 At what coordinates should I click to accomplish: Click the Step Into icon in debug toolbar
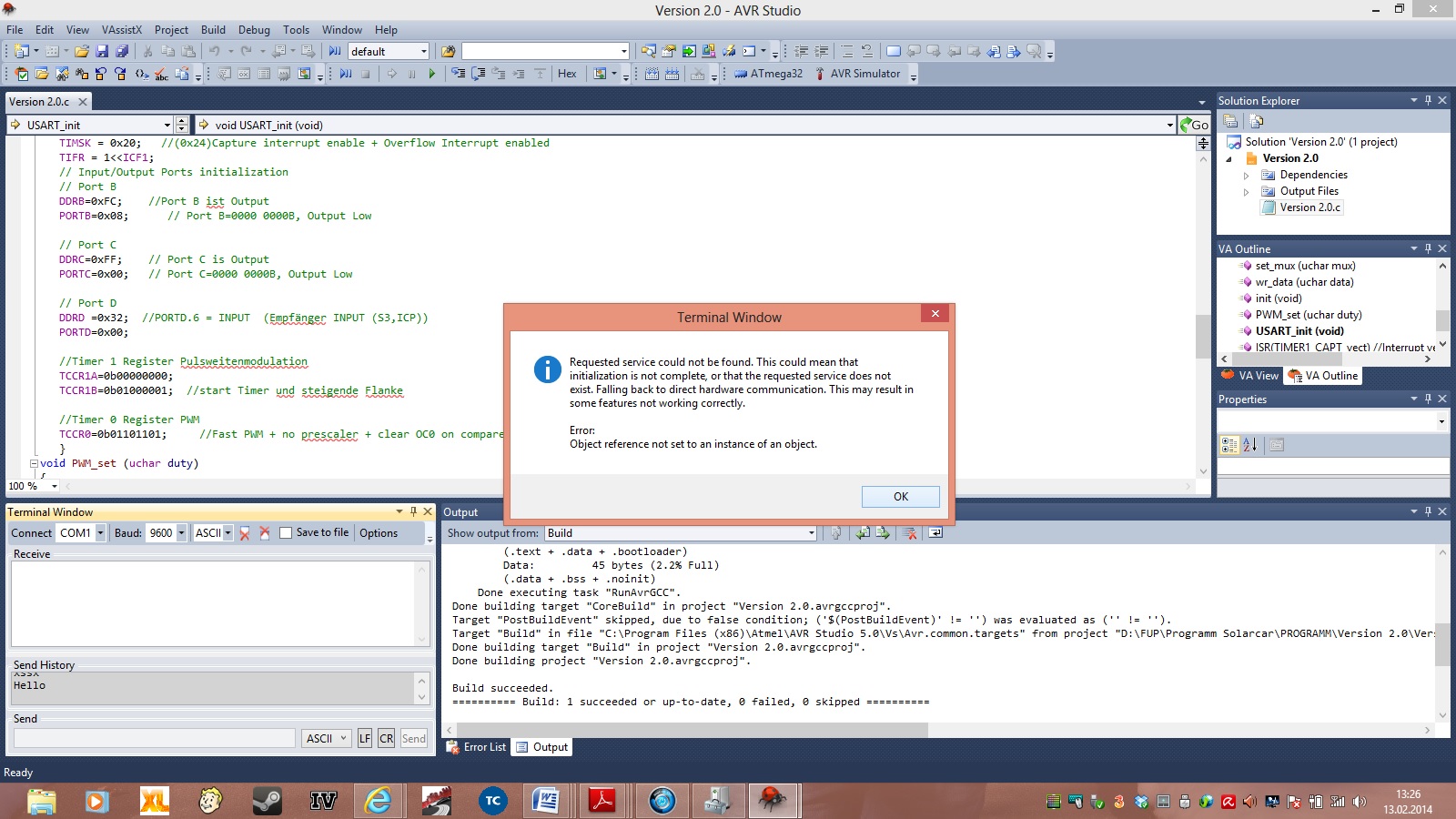click(459, 74)
